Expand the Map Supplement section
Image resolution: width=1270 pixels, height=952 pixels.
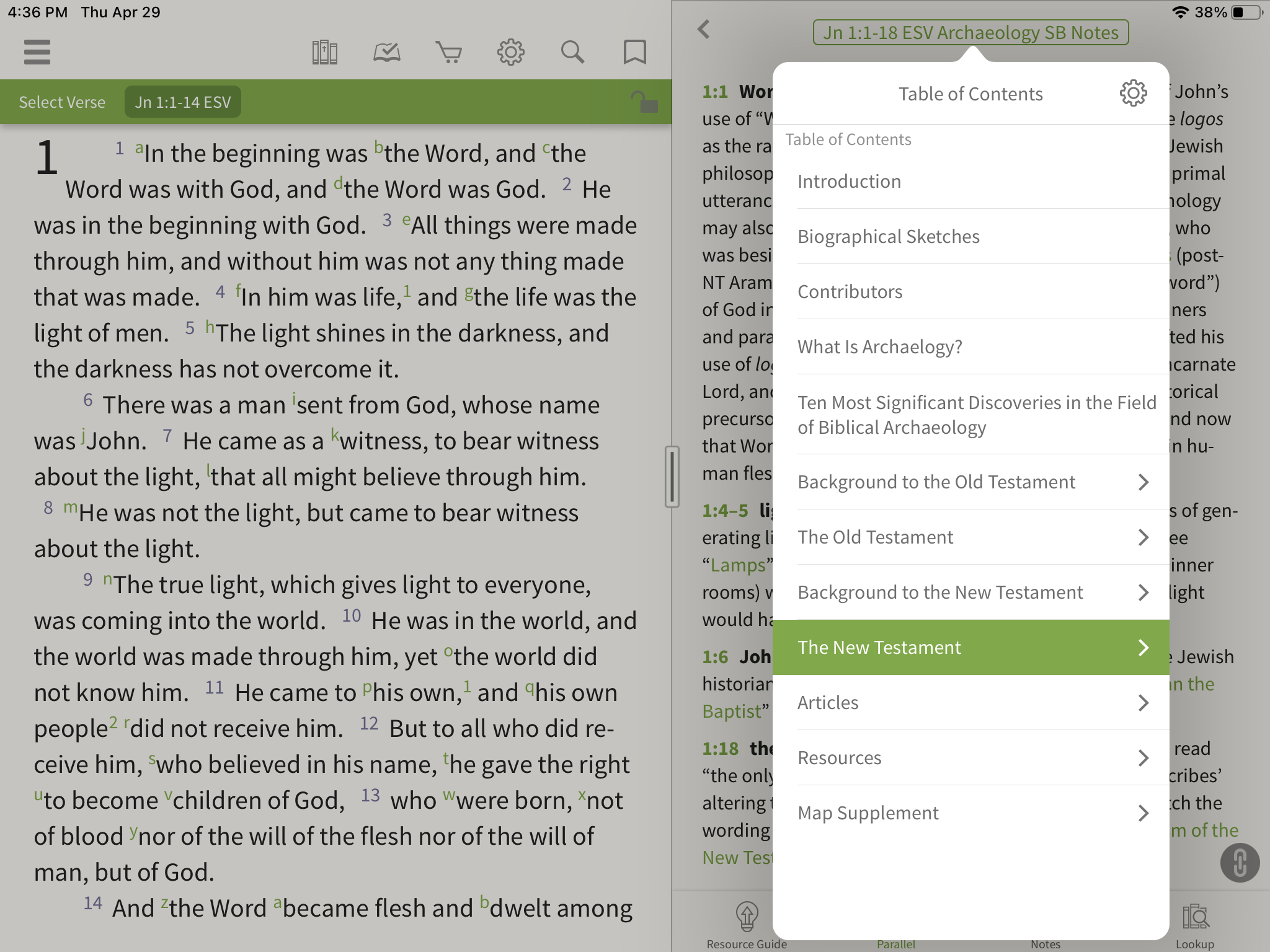(970, 813)
